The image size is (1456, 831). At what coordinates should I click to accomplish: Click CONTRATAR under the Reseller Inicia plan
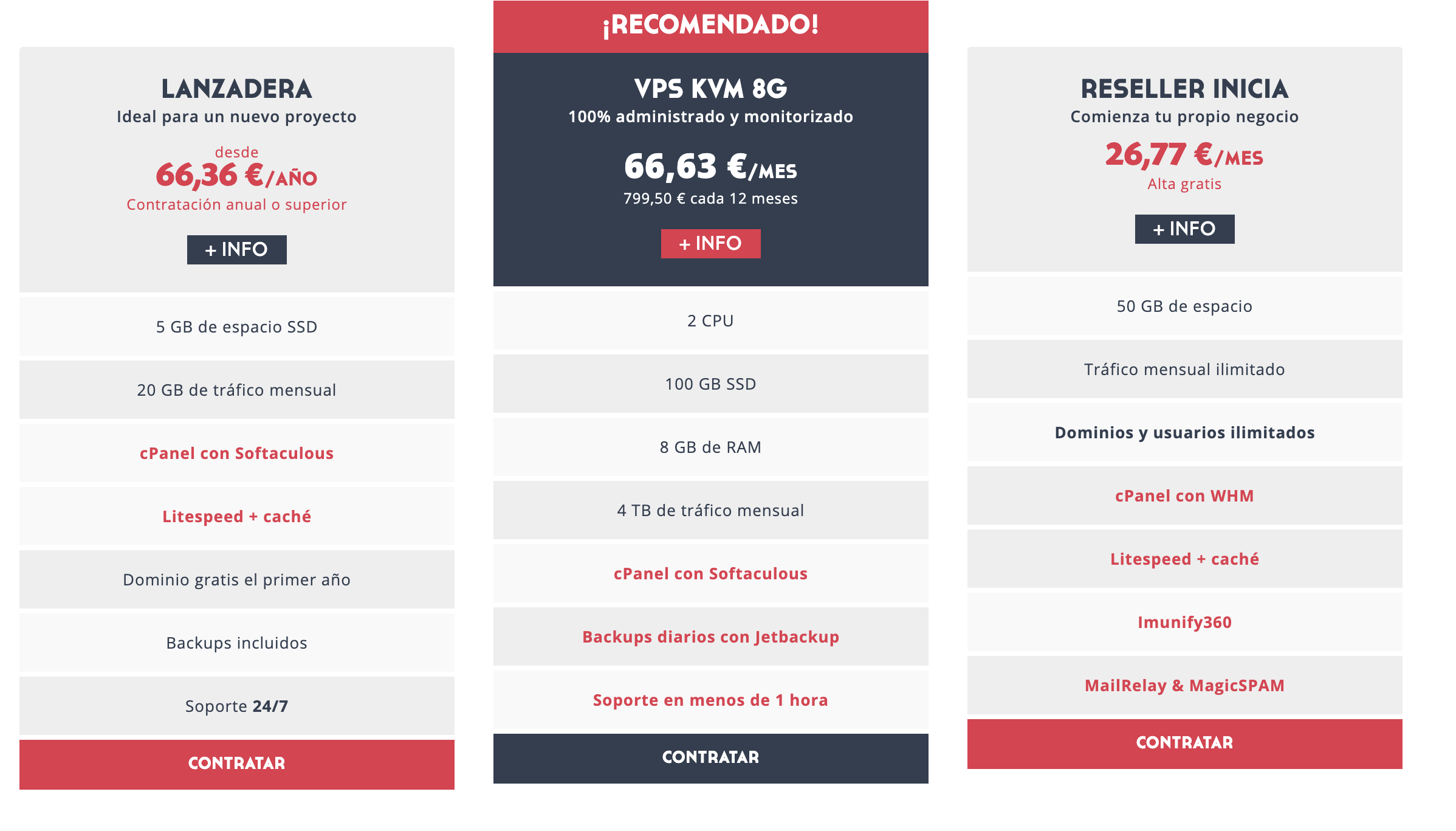(x=1184, y=743)
